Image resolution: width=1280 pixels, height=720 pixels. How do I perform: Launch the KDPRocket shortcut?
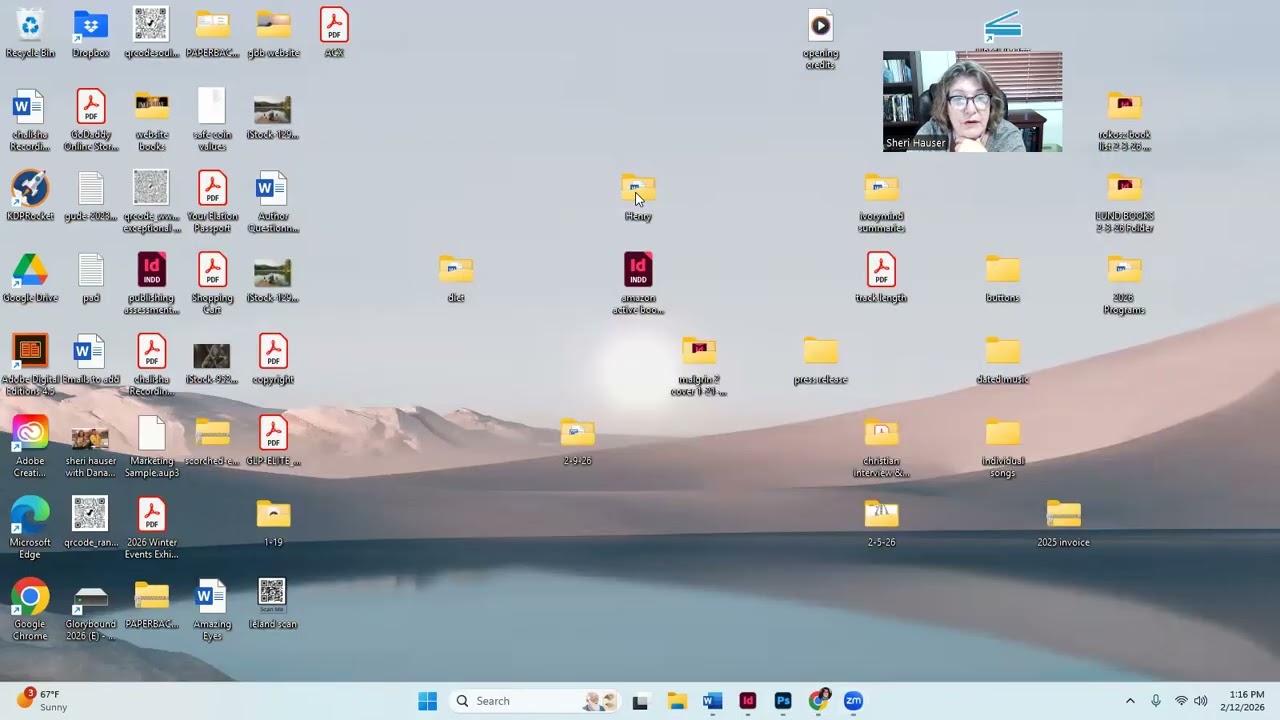(30, 196)
